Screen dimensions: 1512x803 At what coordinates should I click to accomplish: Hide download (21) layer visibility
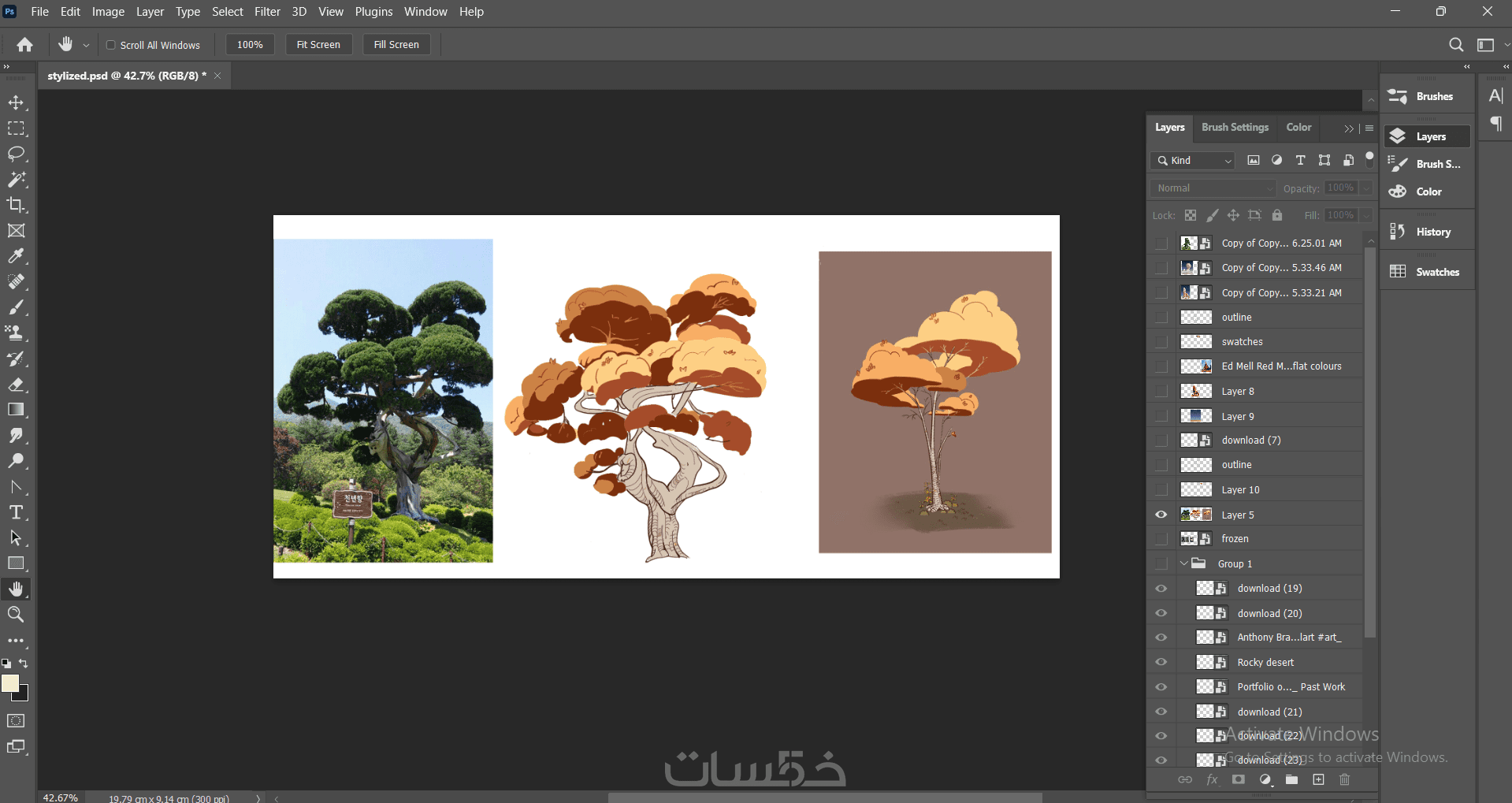[1161, 712]
